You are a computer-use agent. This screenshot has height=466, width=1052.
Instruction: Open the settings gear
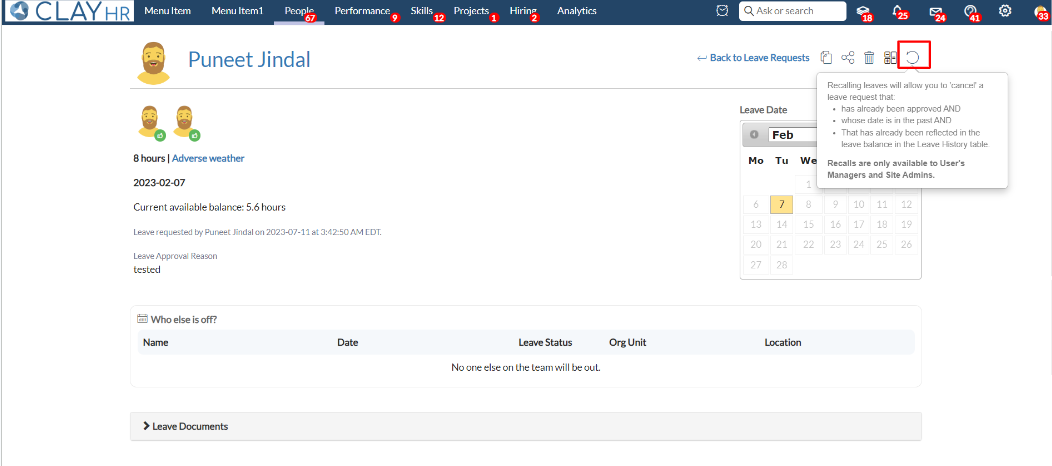(x=1005, y=11)
